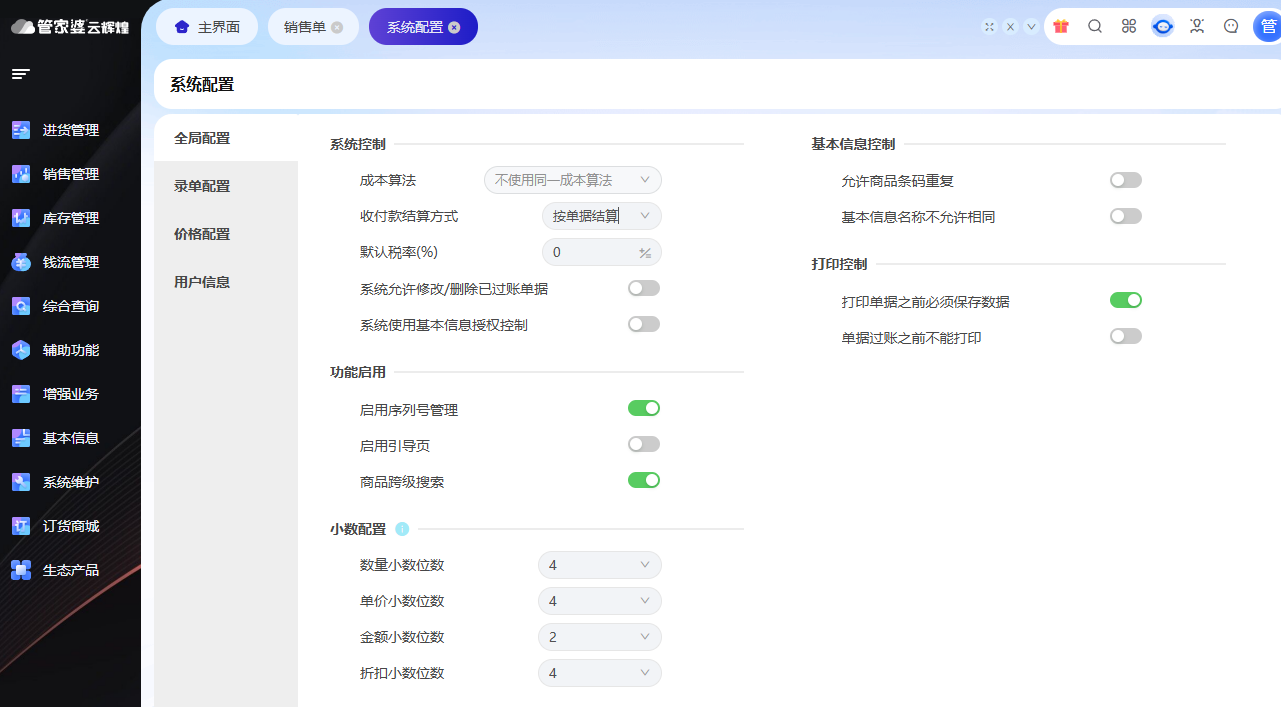Close the 销售单 tab
This screenshot has width=1281, height=707.
click(x=337, y=28)
